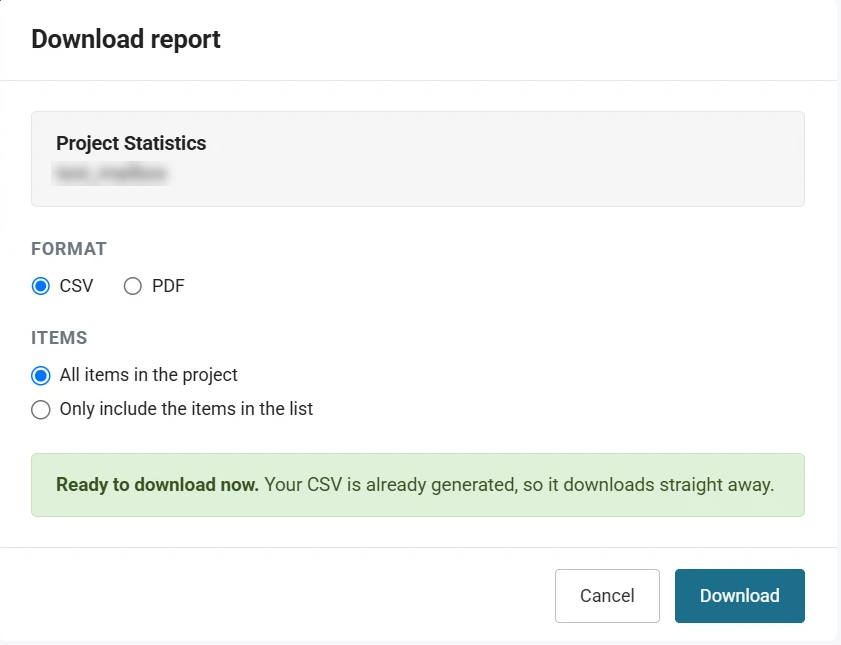This screenshot has width=841, height=645.
Task: Click the FORMAT section label
Action: tap(69, 249)
